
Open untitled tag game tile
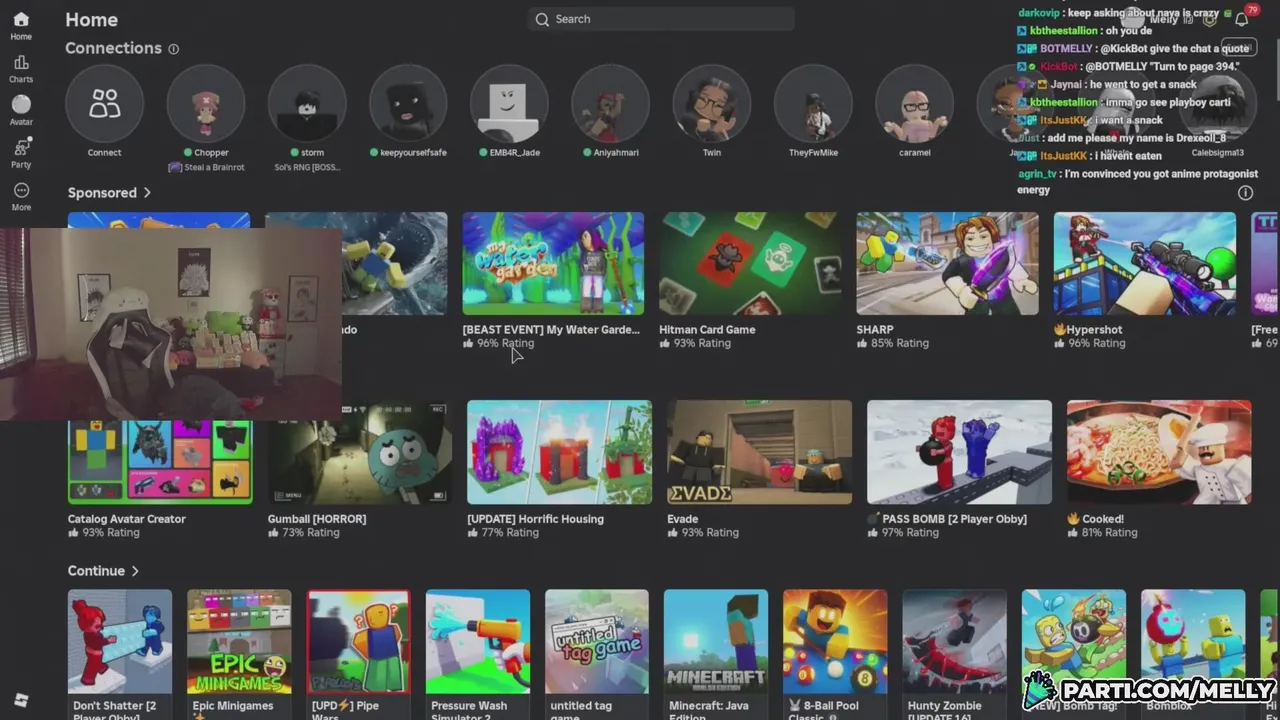point(597,641)
